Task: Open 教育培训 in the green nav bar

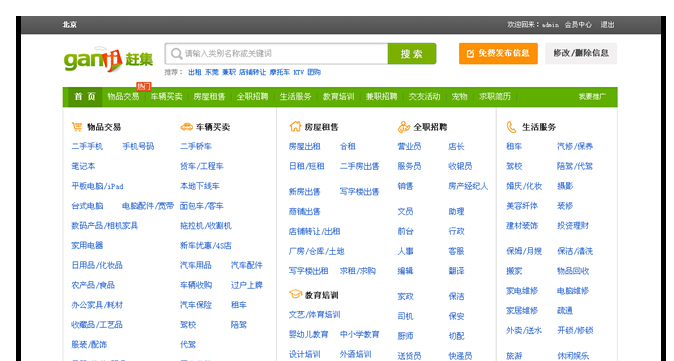Action: (339, 97)
